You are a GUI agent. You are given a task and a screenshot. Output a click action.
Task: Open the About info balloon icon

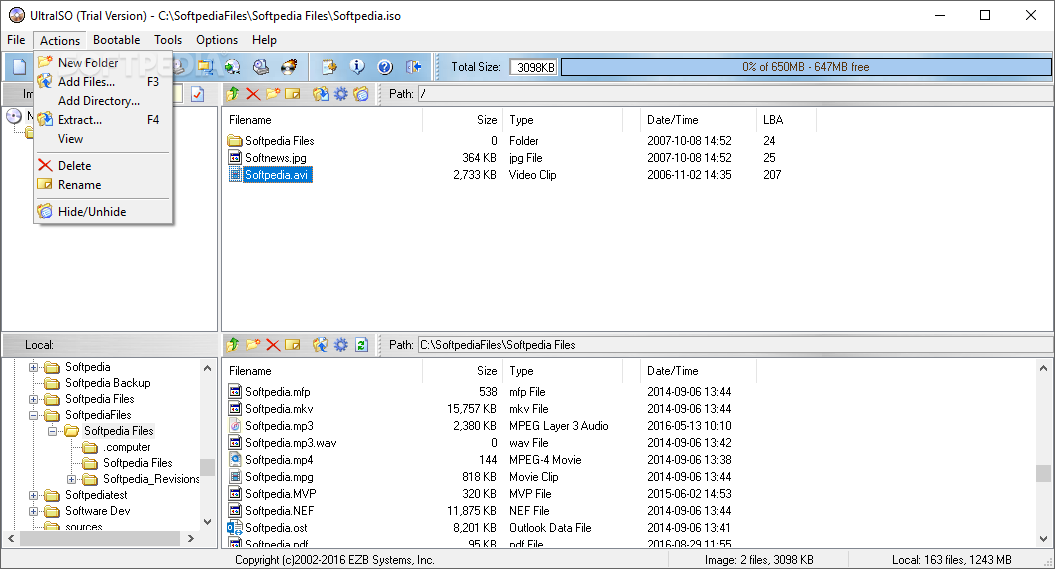[x=357, y=67]
